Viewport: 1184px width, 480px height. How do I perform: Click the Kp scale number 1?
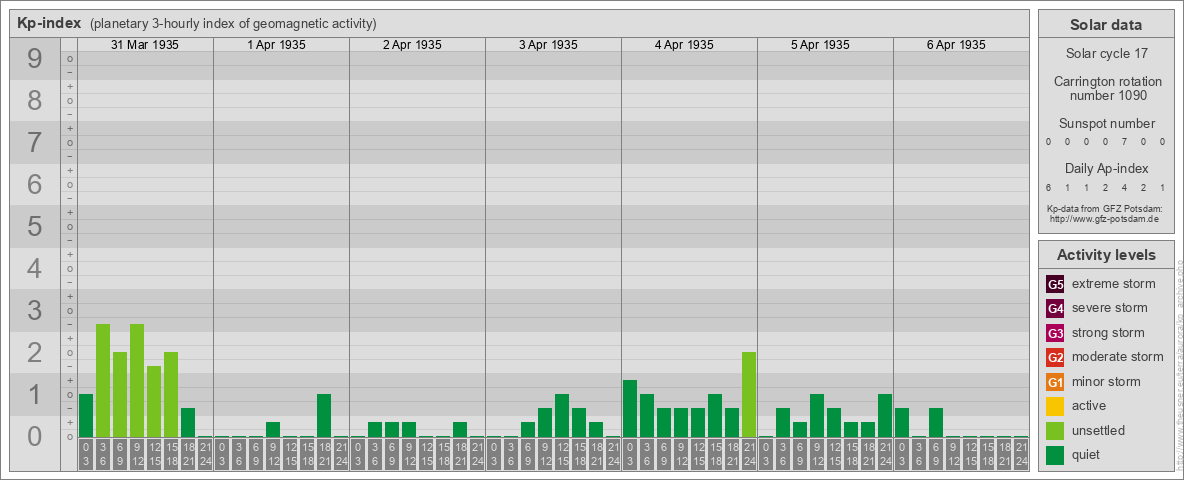click(34, 395)
